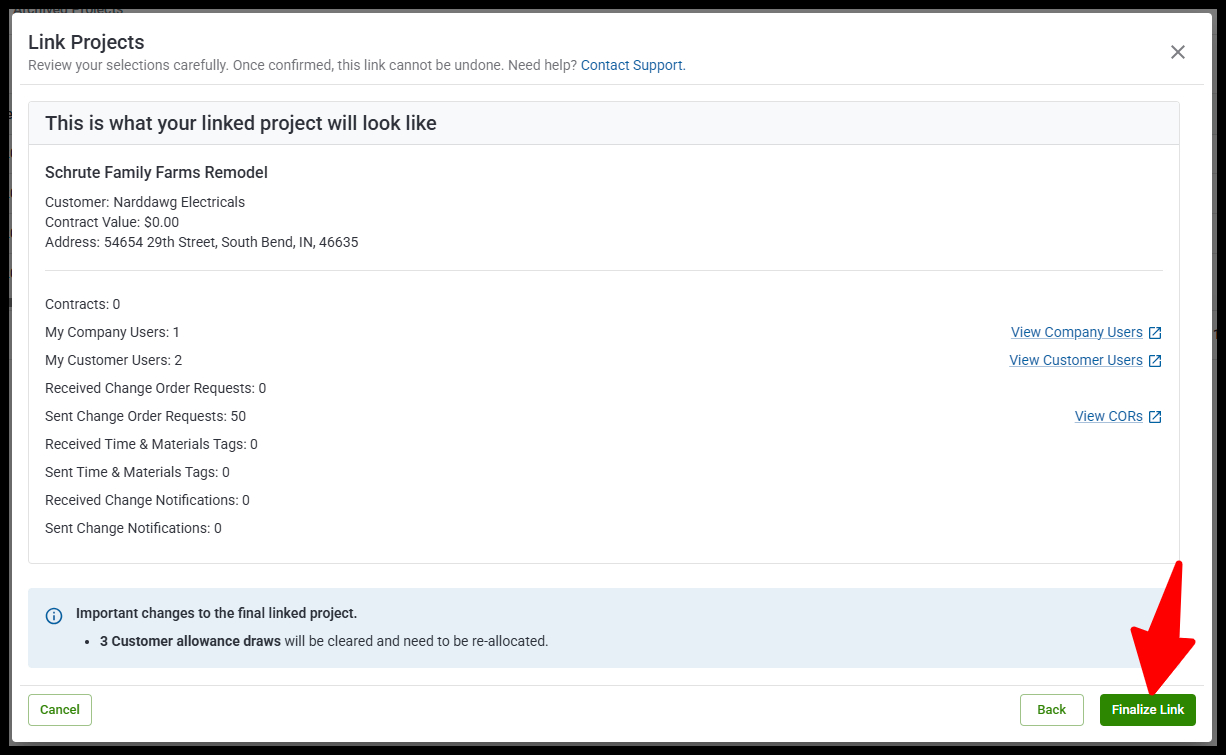Confirm with the Finalize Link button

(x=1147, y=709)
